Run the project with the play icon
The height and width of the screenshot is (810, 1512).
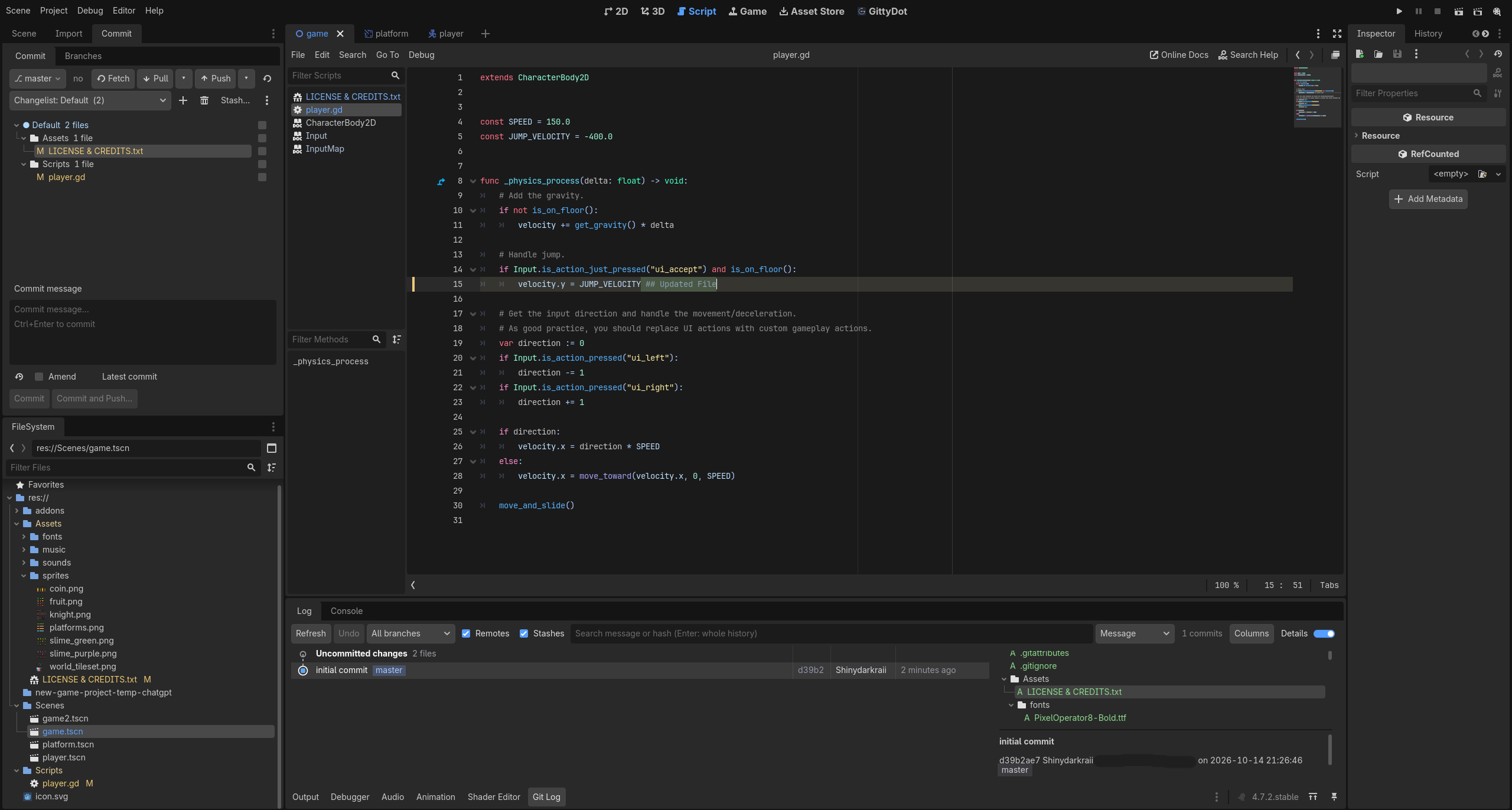click(x=1399, y=11)
